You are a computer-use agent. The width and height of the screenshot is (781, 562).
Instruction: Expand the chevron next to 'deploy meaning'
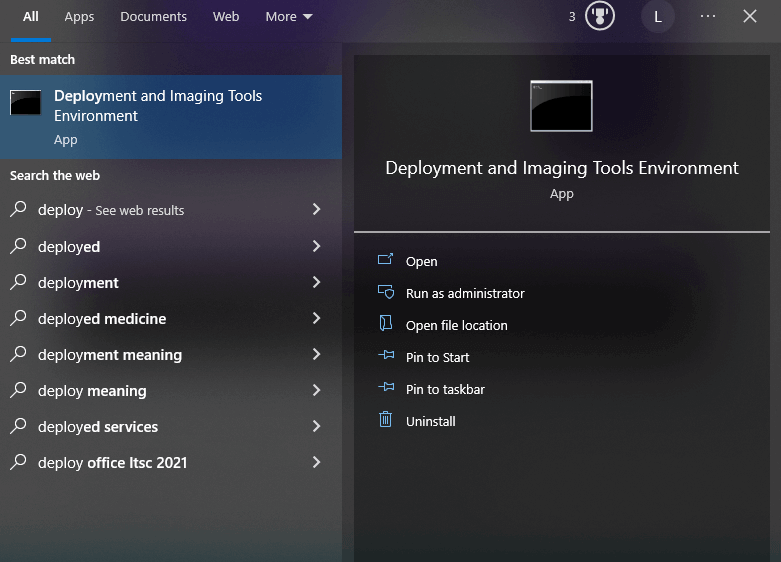point(316,390)
